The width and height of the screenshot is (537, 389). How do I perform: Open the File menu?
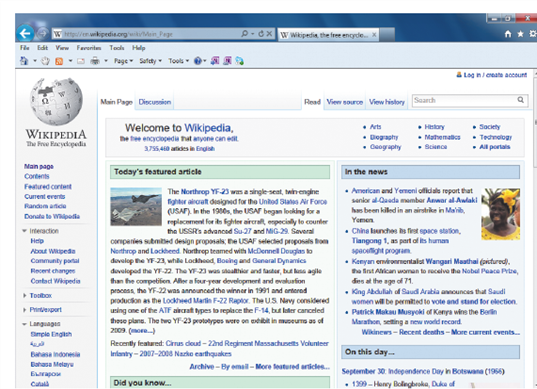tap(25, 48)
